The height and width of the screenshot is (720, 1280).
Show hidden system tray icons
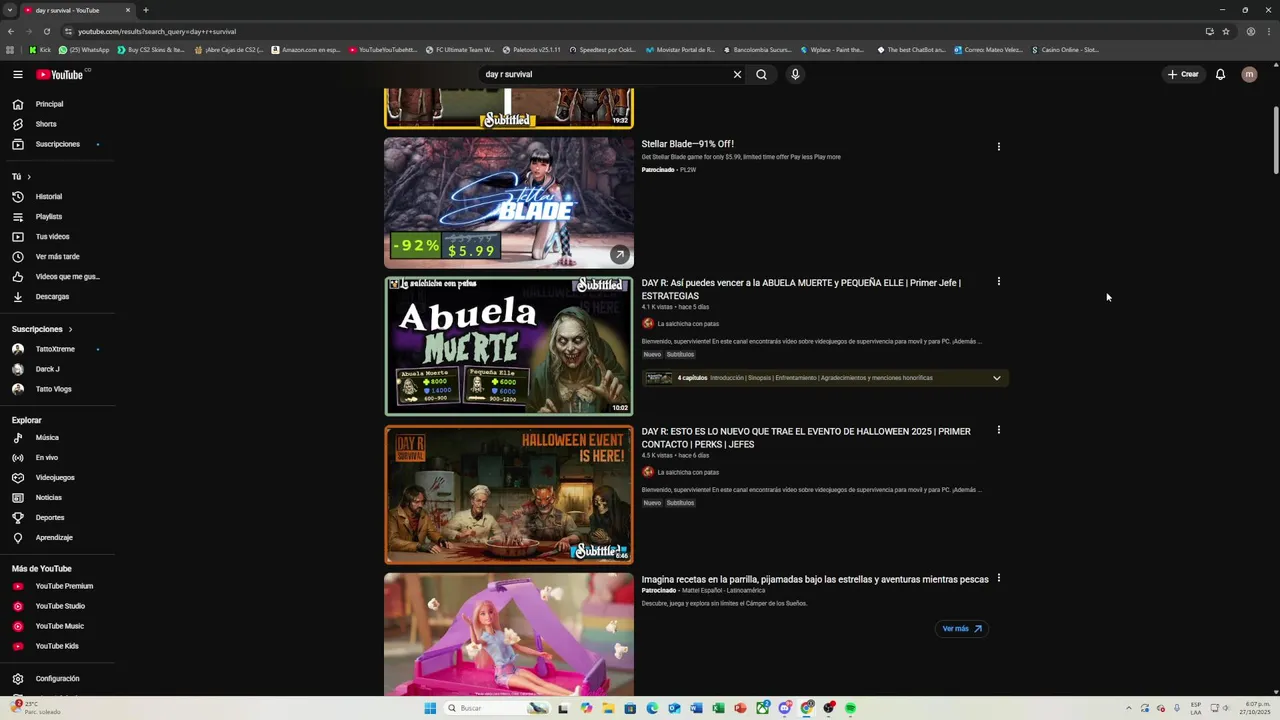1130,708
